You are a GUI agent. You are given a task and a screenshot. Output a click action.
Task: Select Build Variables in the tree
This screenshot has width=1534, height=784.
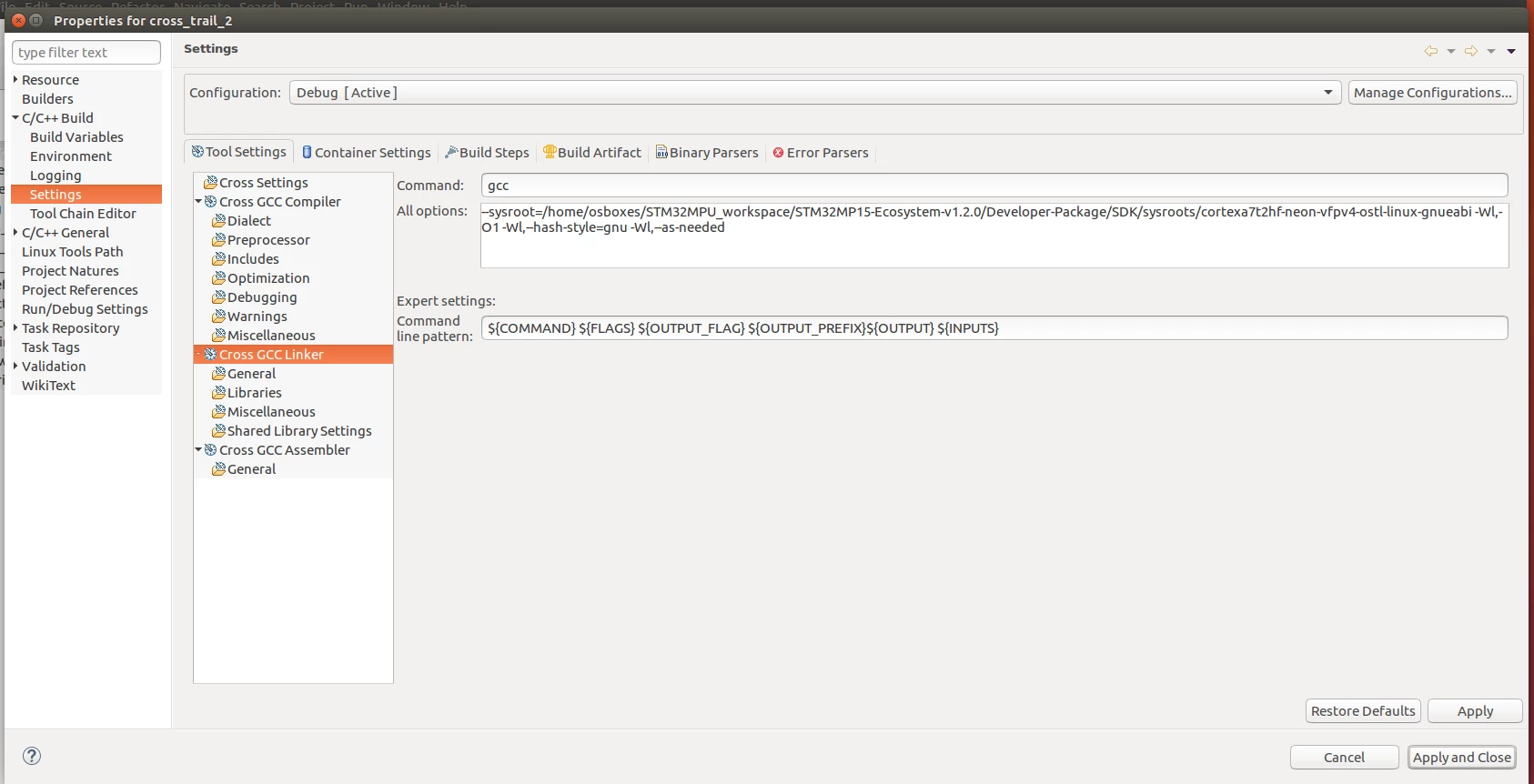[76, 137]
